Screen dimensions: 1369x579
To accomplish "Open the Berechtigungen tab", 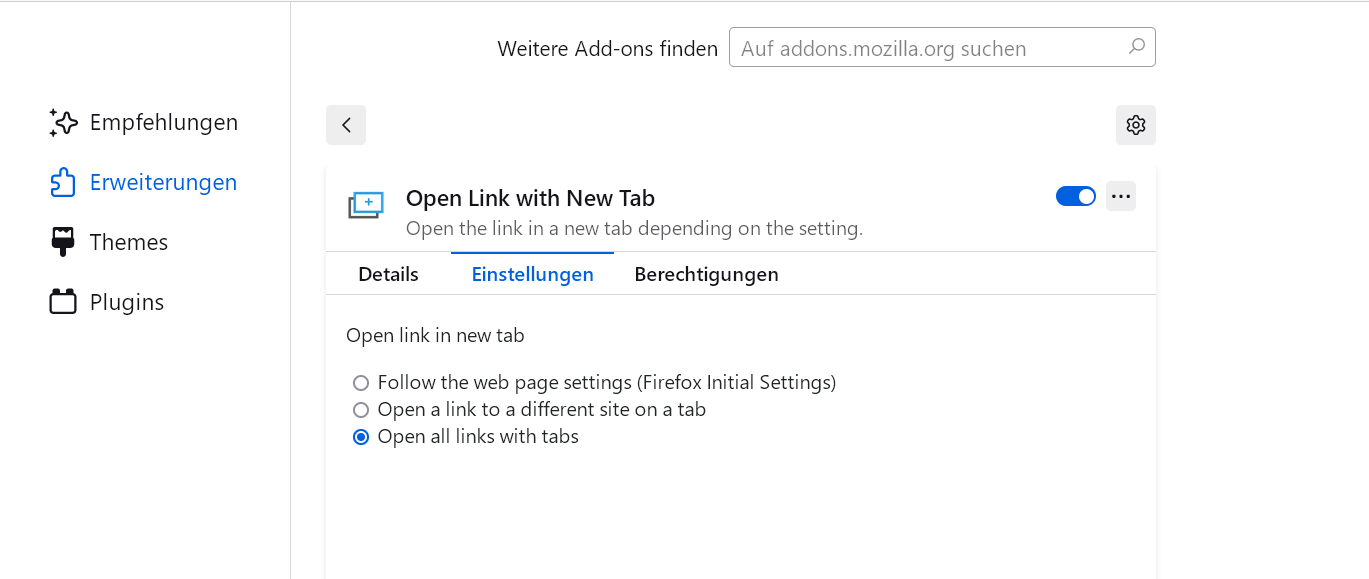I will tap(706, 274).
